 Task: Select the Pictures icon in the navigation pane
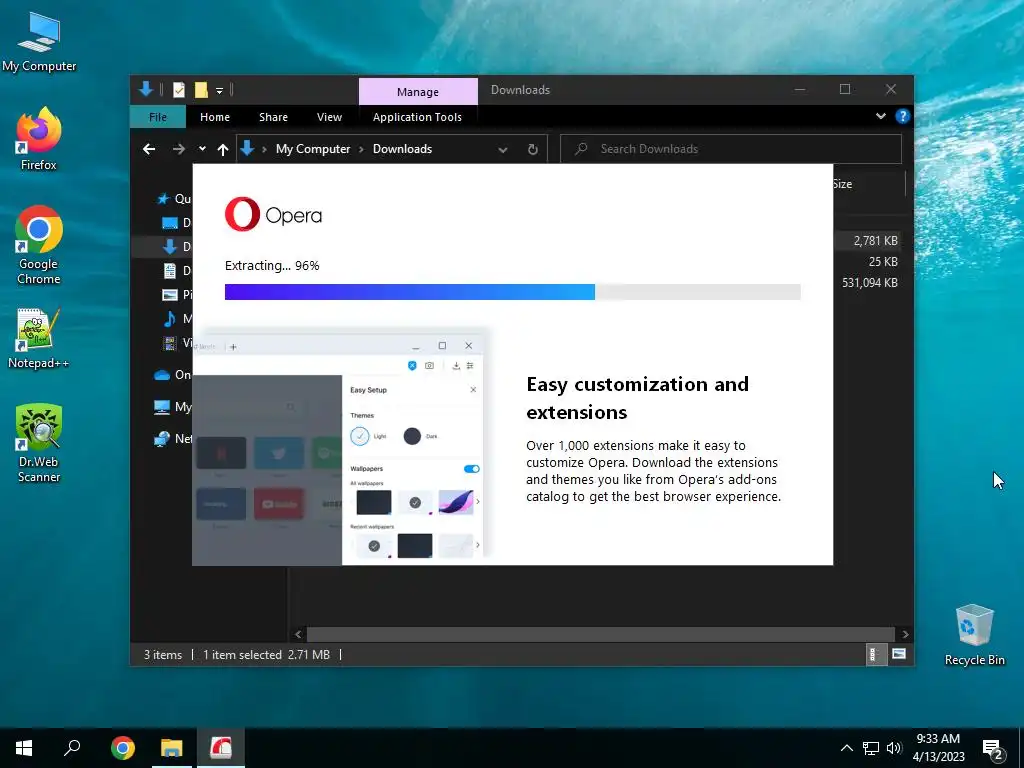tap(170, 295)
